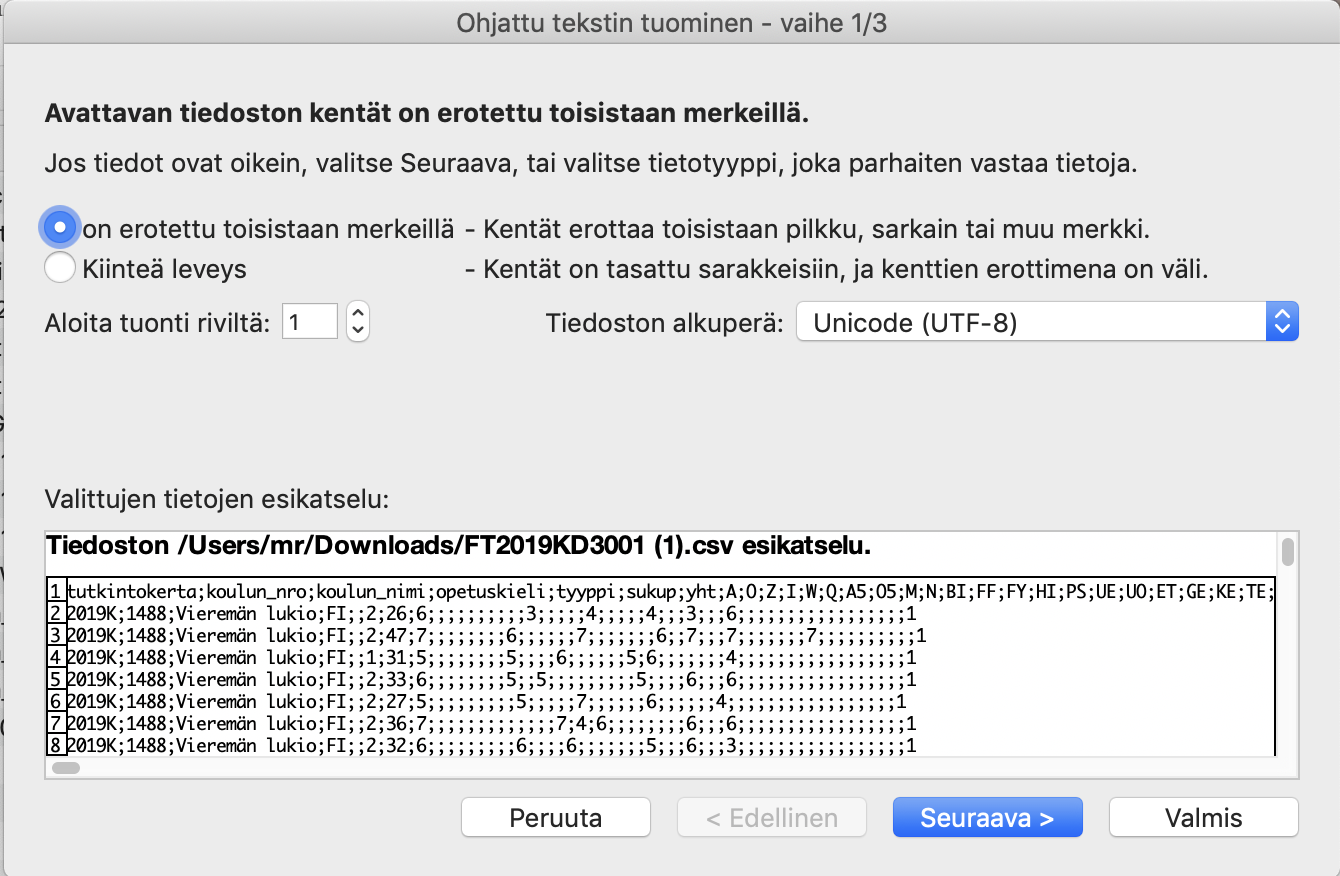
Task: Click row 7 in the data preview
Action: 490,723
